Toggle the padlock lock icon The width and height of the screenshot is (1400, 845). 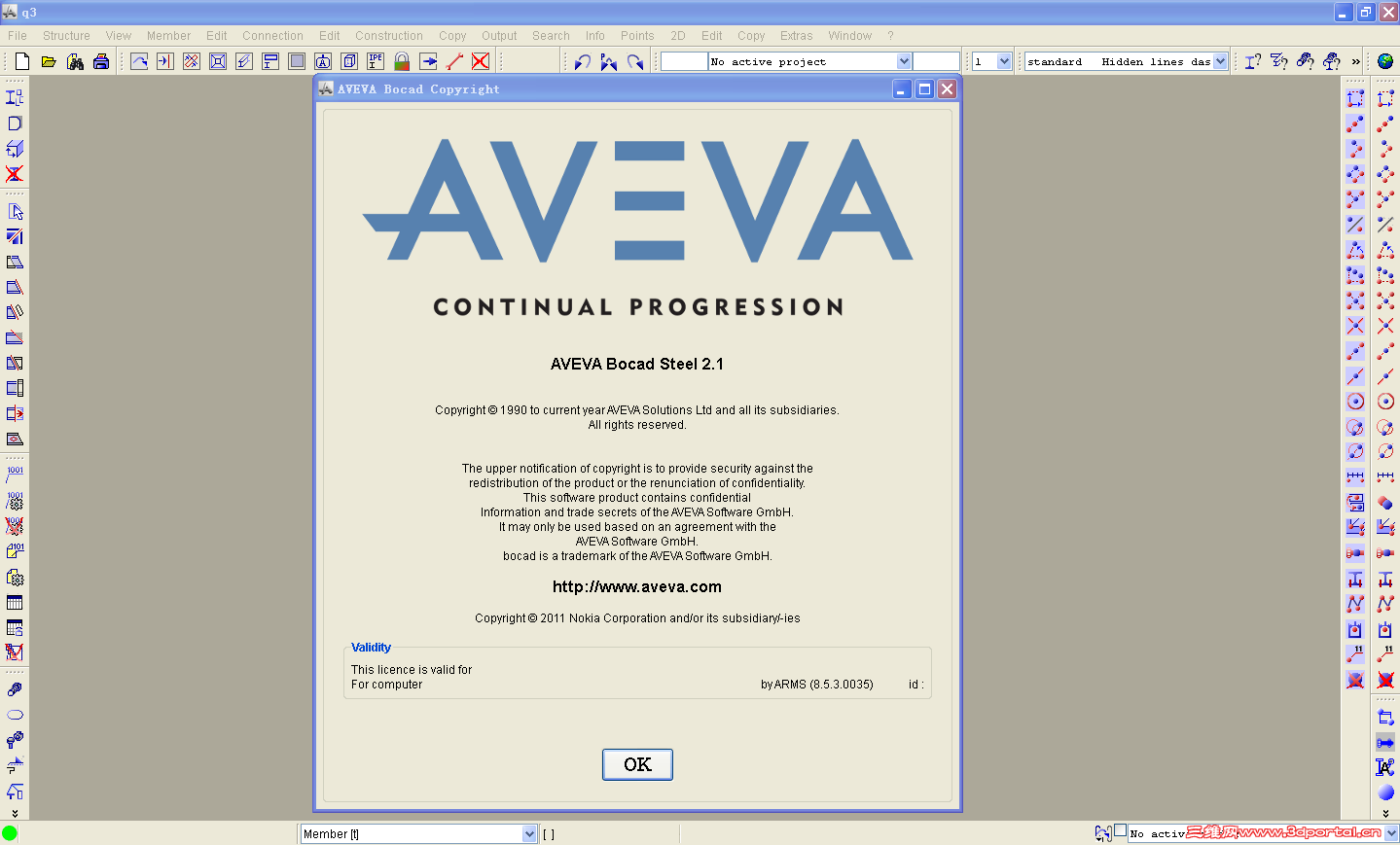coord(402,61)
